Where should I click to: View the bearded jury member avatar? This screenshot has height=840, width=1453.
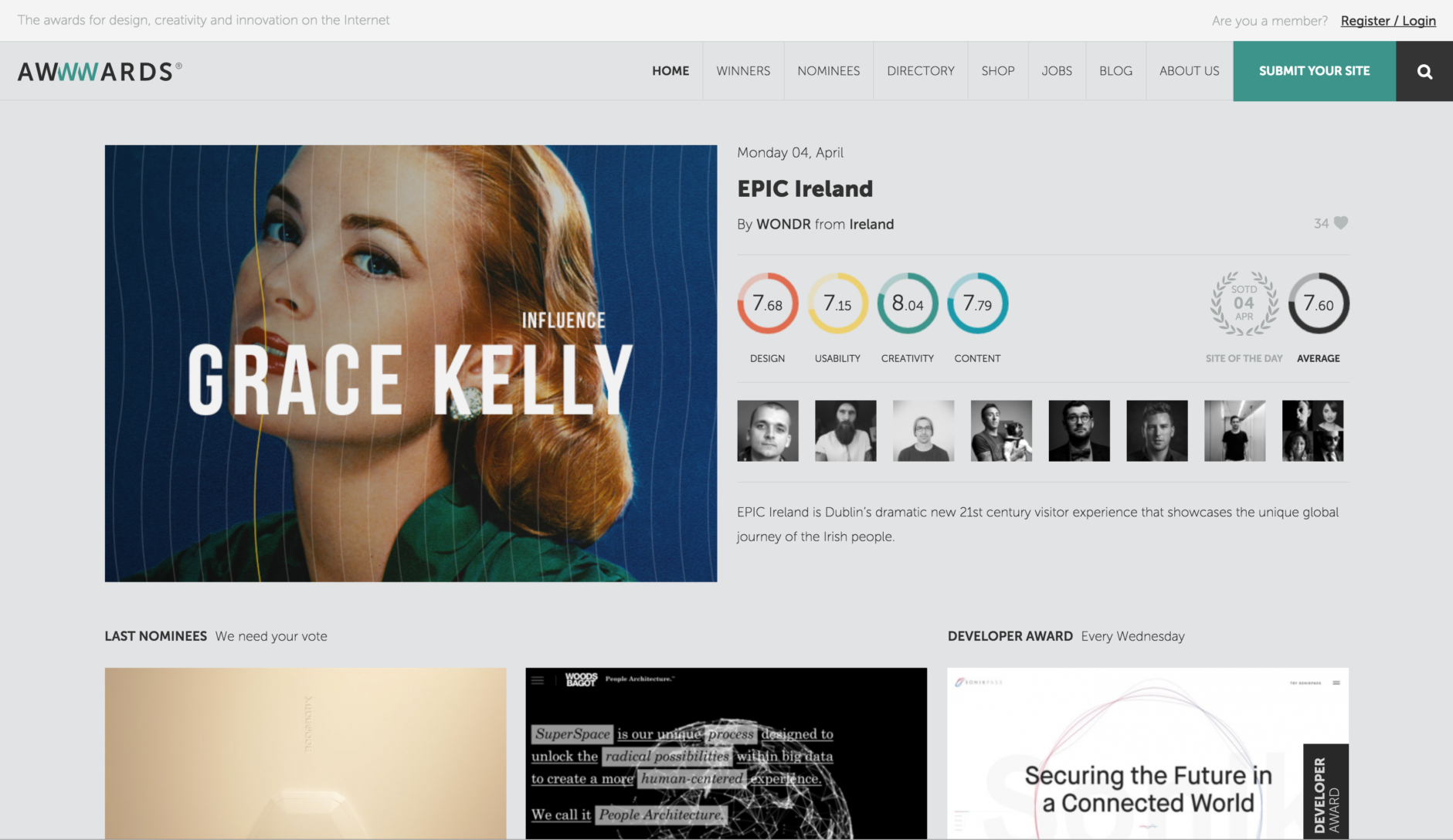pyautogui.click(x=846, y=431)
